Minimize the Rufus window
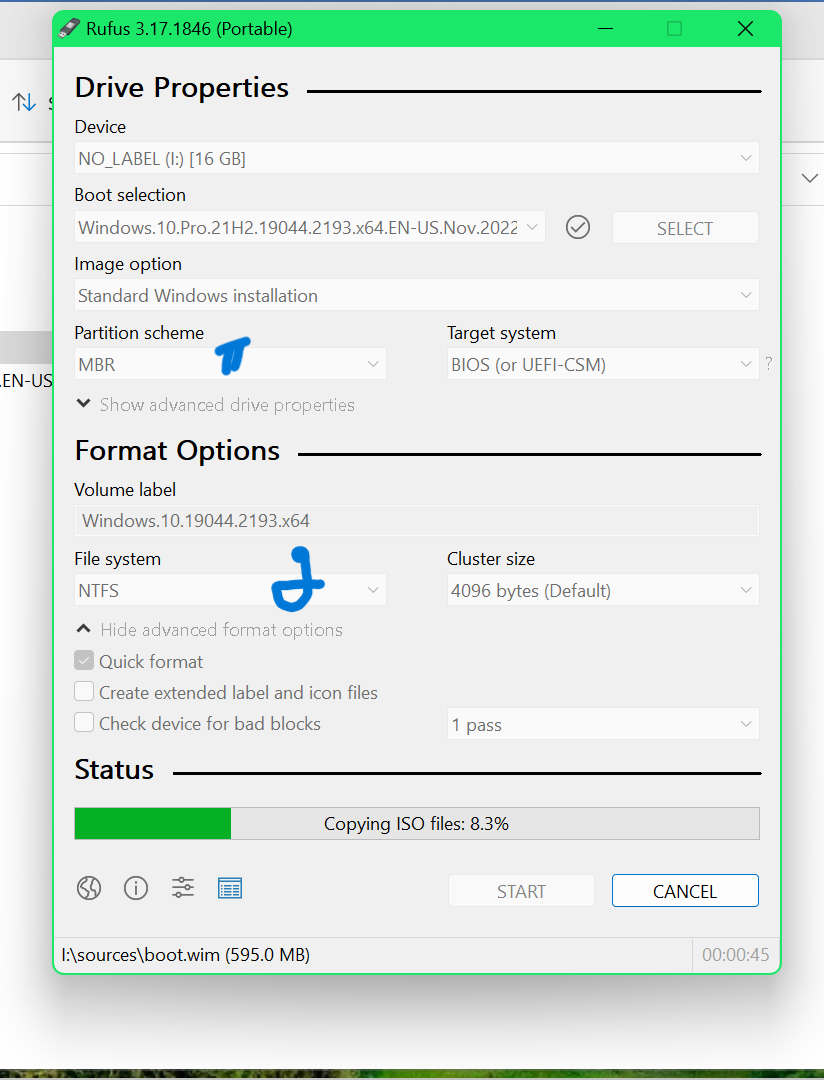Screen dimensions: 824x1080 tap(606, 29)
